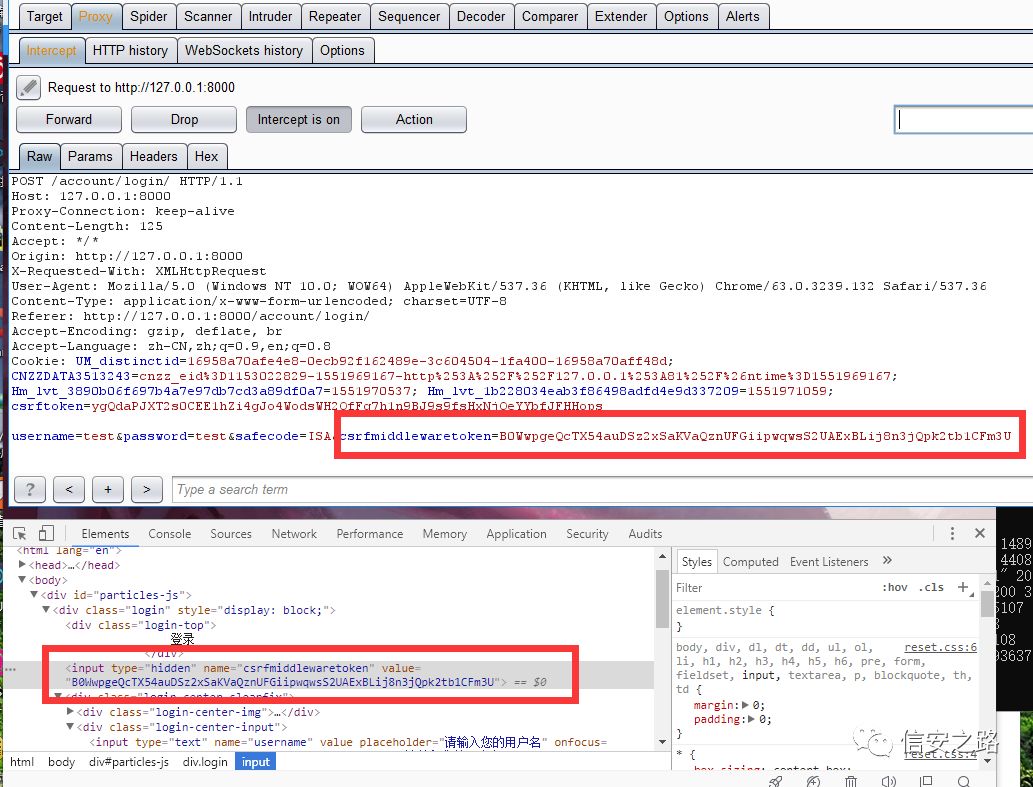Collapse div class login-center-input node
The image size is (1033, 787).
(x=70, y=727)
